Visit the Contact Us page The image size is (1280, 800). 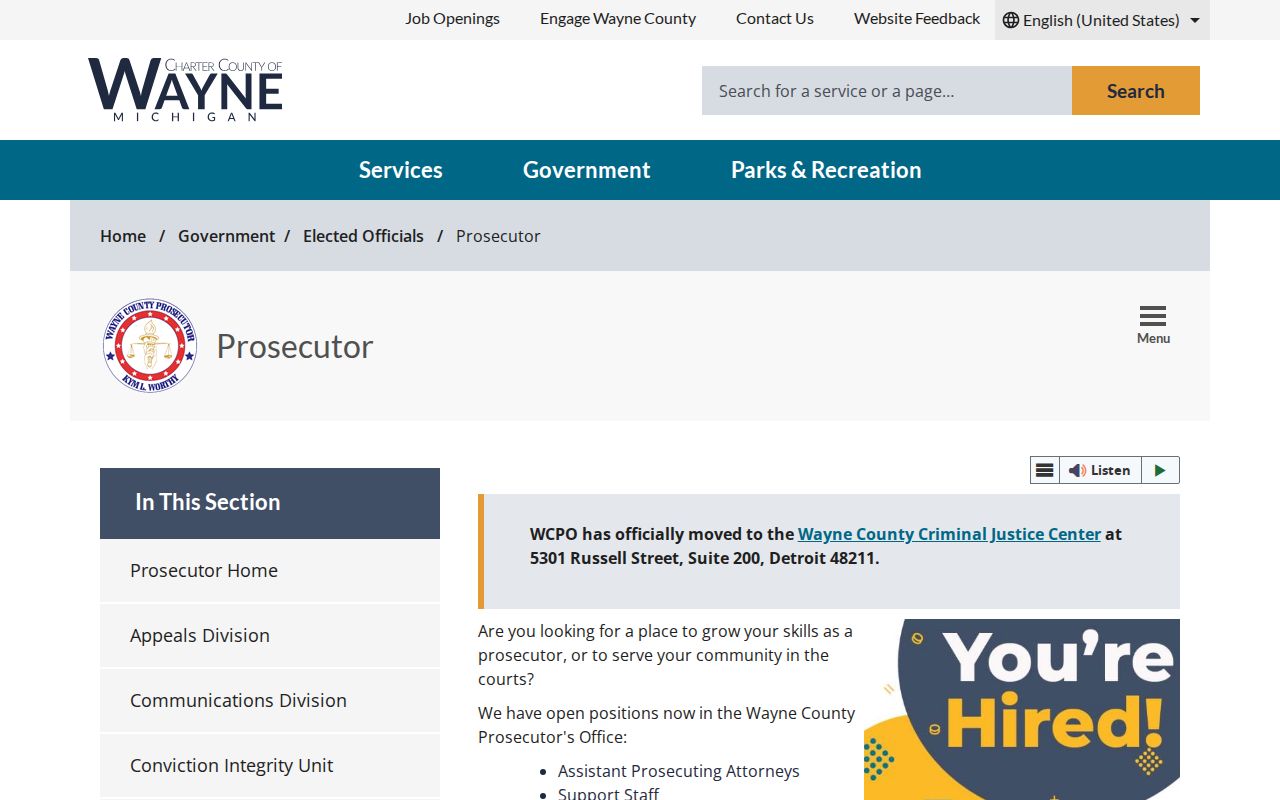(775, 19)
